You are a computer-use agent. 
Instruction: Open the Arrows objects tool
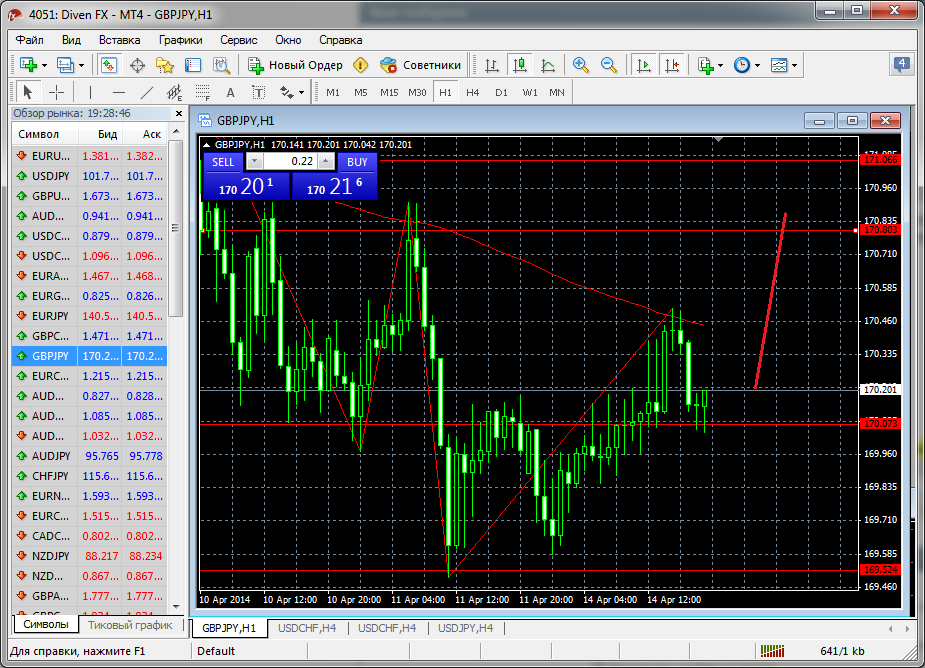287,92
